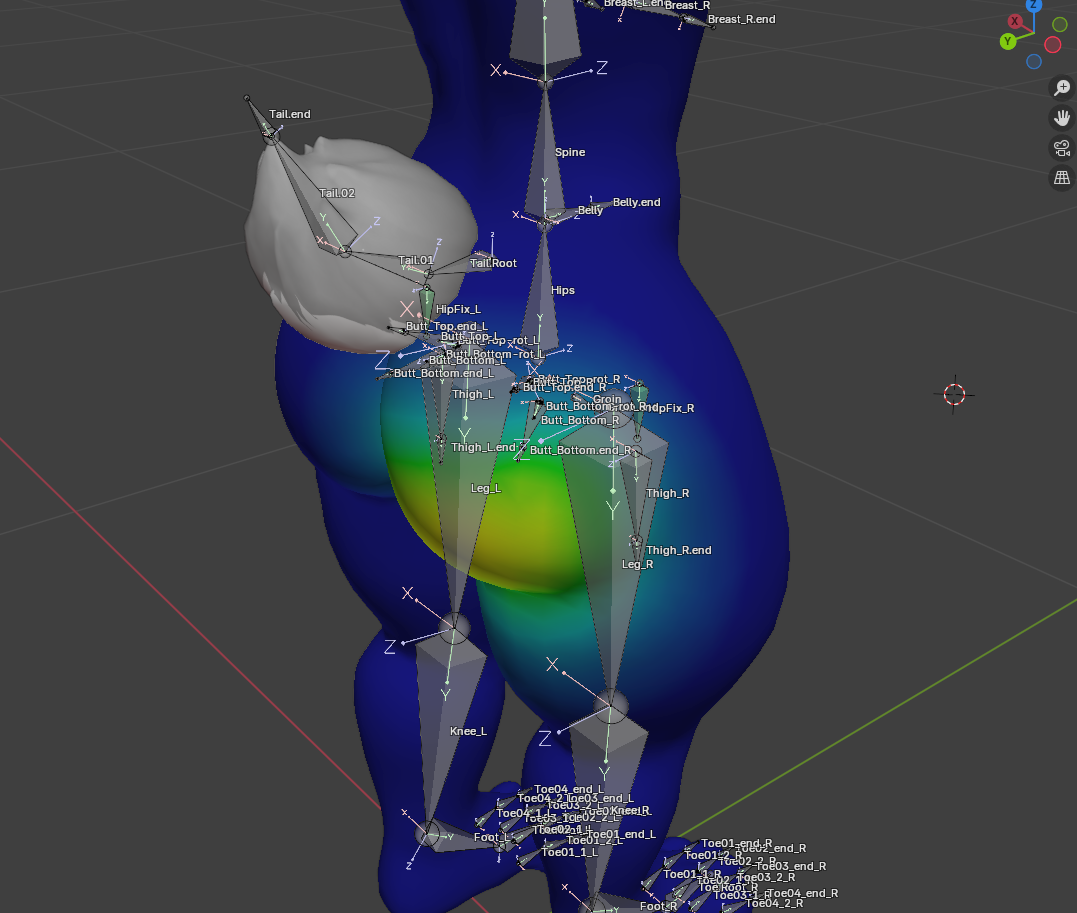The width and height of the screenshot is (1077, 913).
Task: Click the Belly.end bone label
Action: [x=636, y=202]
